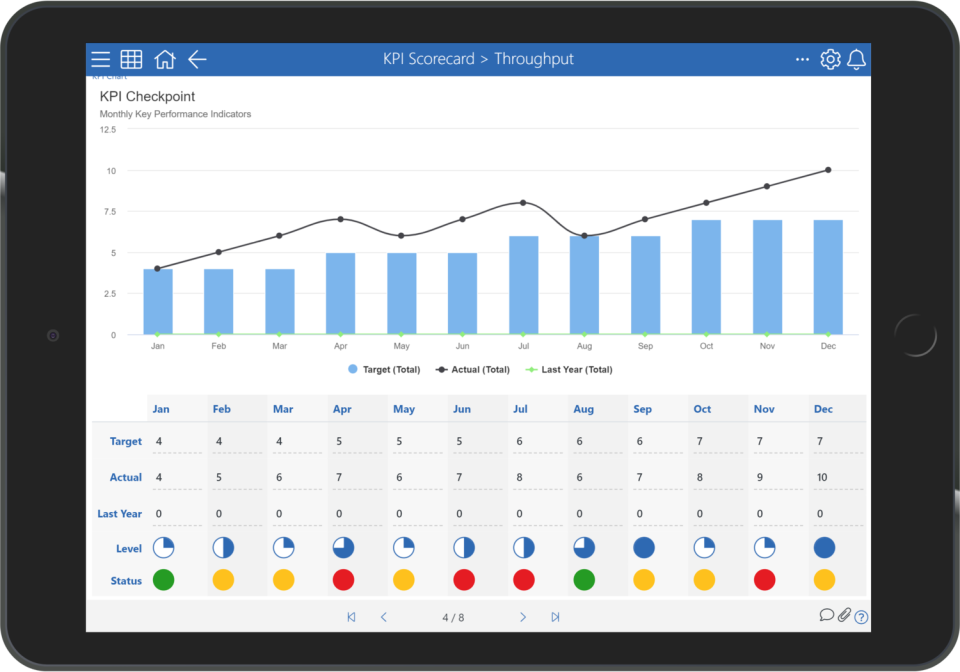
Task: Open the more options ellipsis menu
Action: coord(802,59)
